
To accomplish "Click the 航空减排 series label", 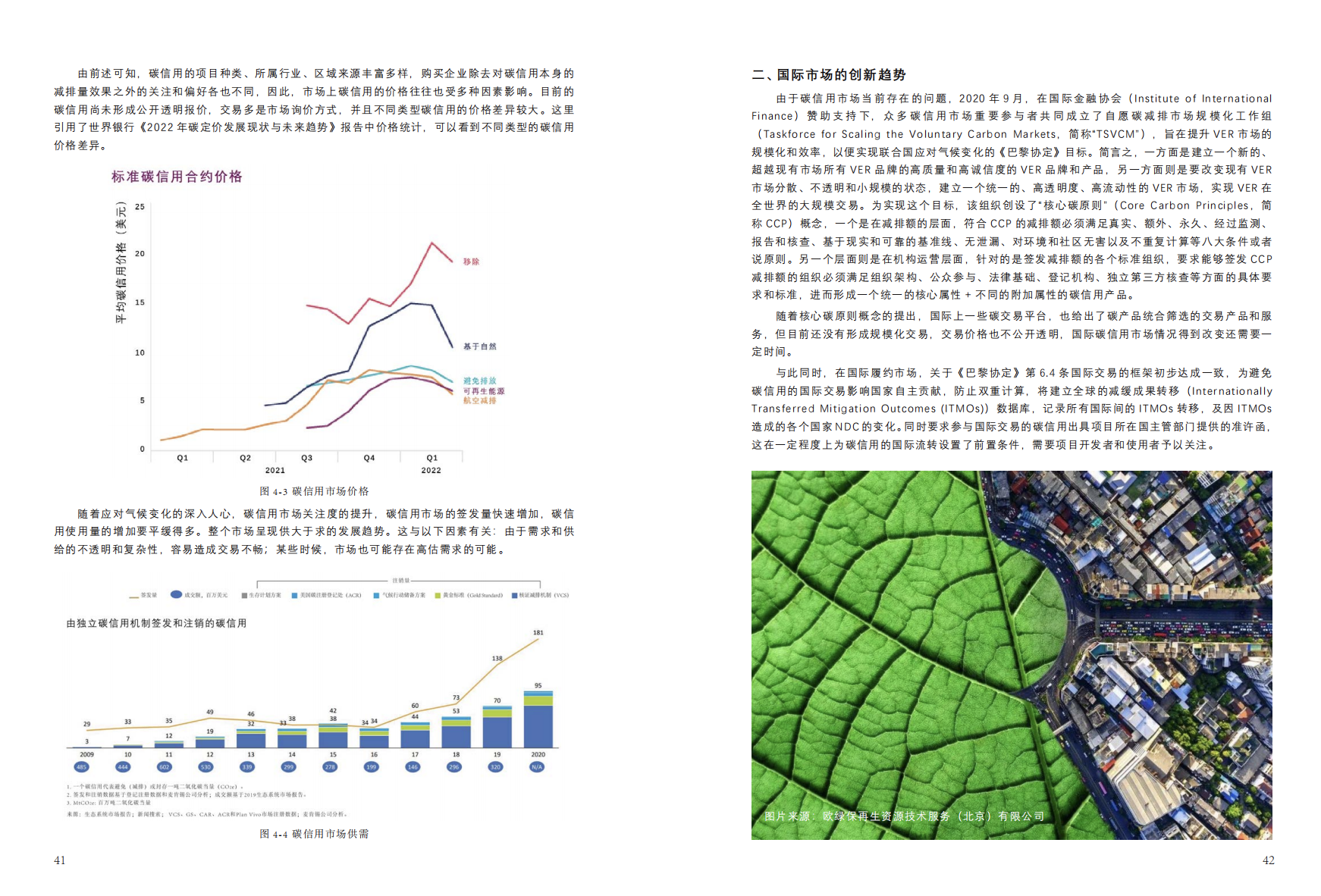I will coord(479,400).
